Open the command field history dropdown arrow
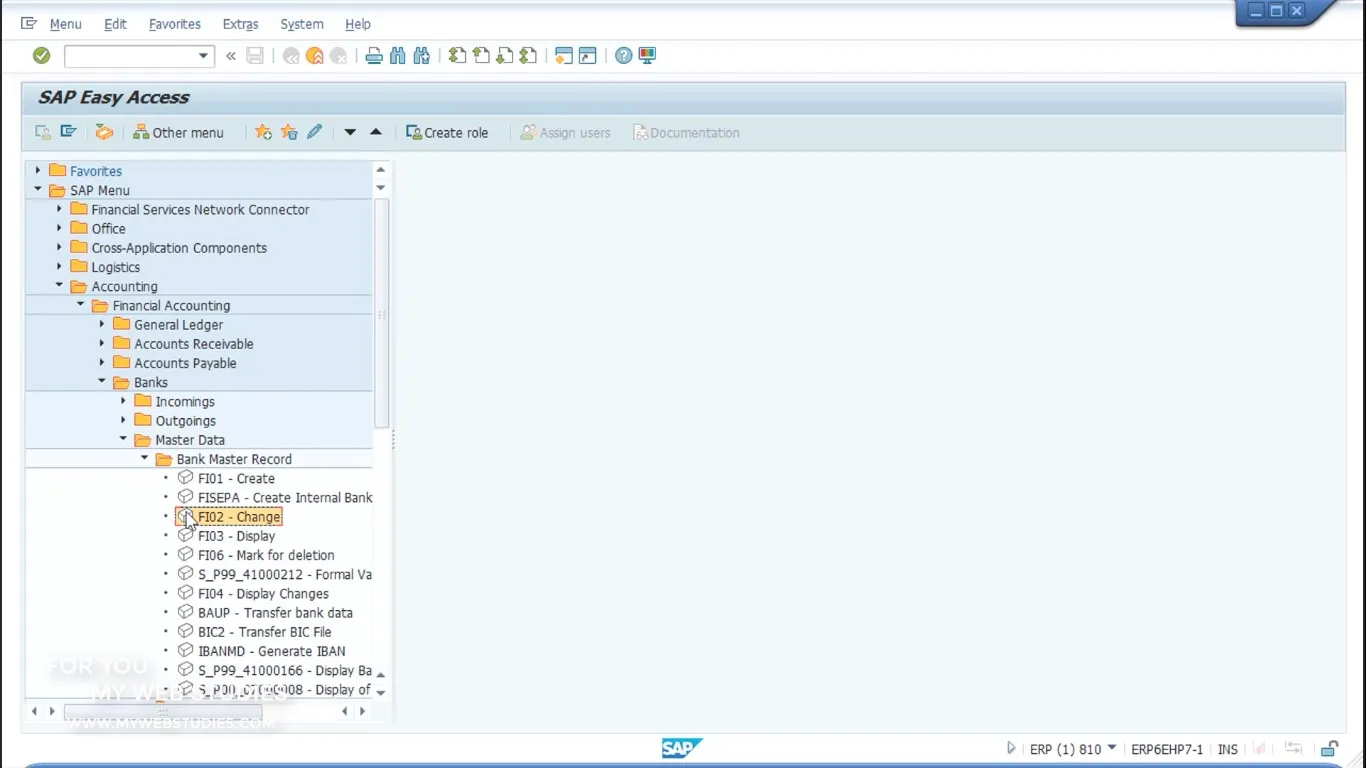This screenshot has width=1366, height=768. pyautogui.click(x=204, y=56)
